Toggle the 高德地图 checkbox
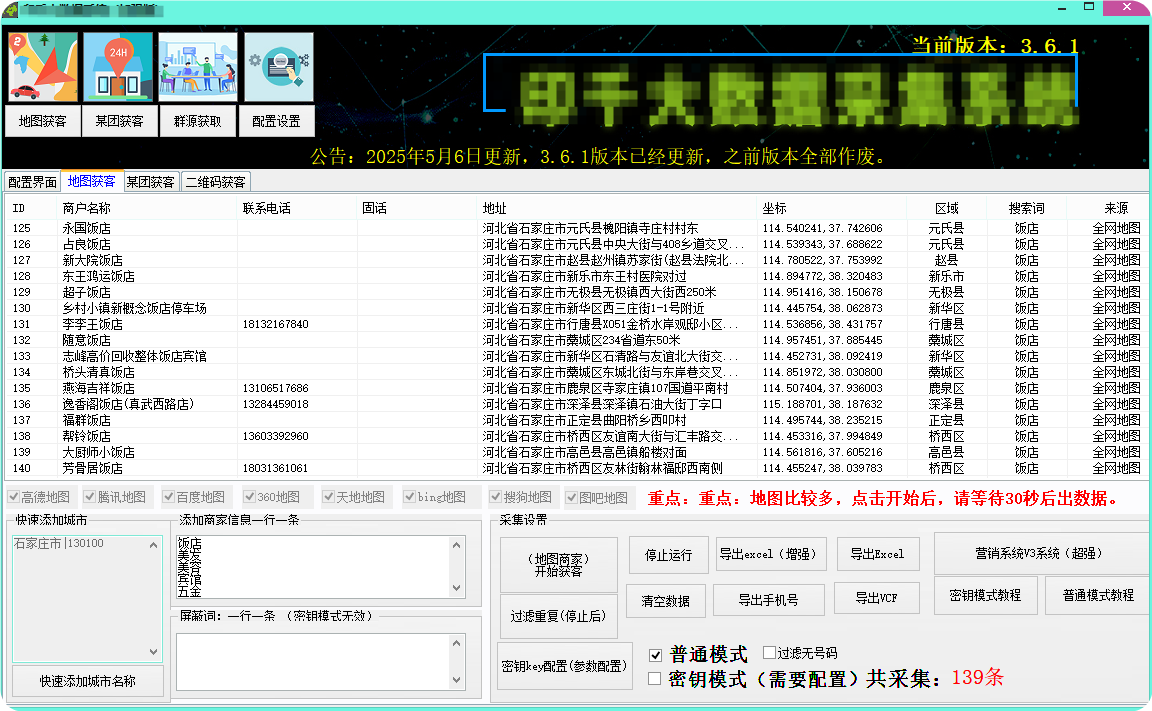The width and height of the screenshot is (1152, 711). 13,497
